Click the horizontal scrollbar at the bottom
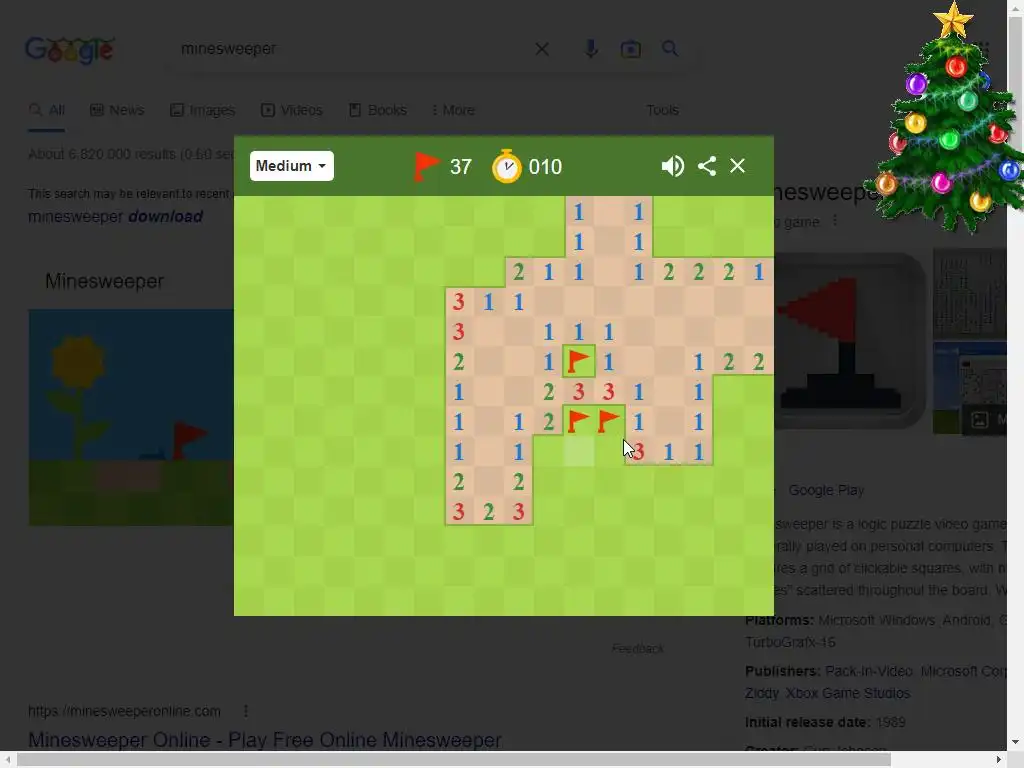This screenshot has height=768, width=1024. point(454,760)
